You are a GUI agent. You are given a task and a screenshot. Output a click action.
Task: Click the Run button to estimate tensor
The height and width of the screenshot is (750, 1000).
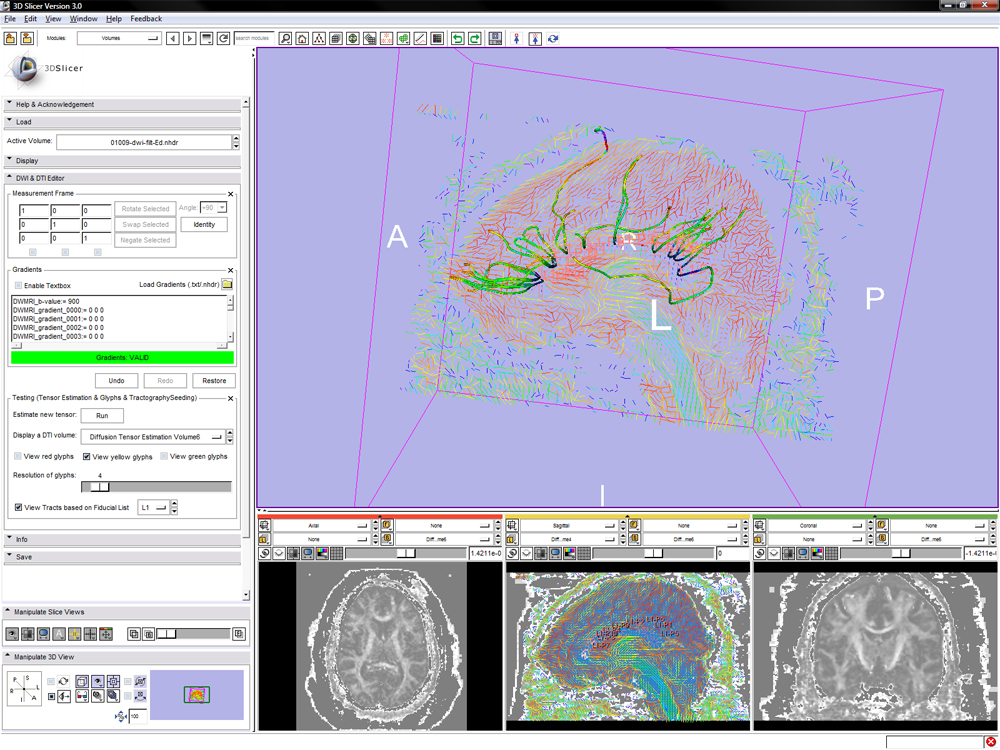102,415
